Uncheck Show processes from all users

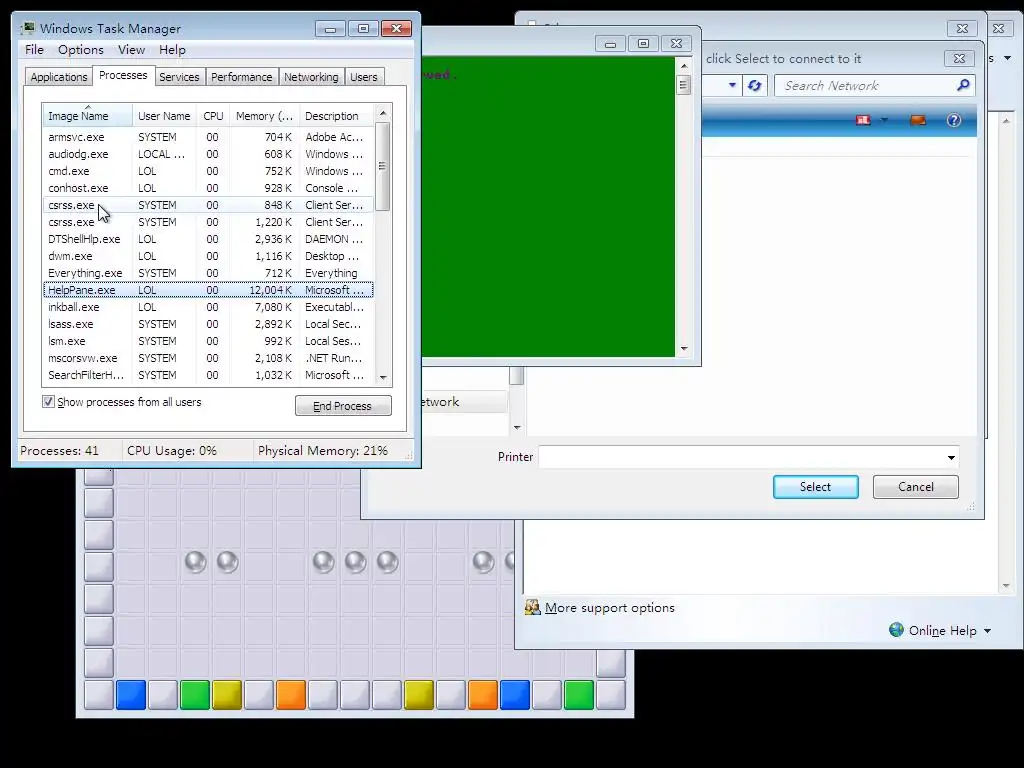coord(48,402)
